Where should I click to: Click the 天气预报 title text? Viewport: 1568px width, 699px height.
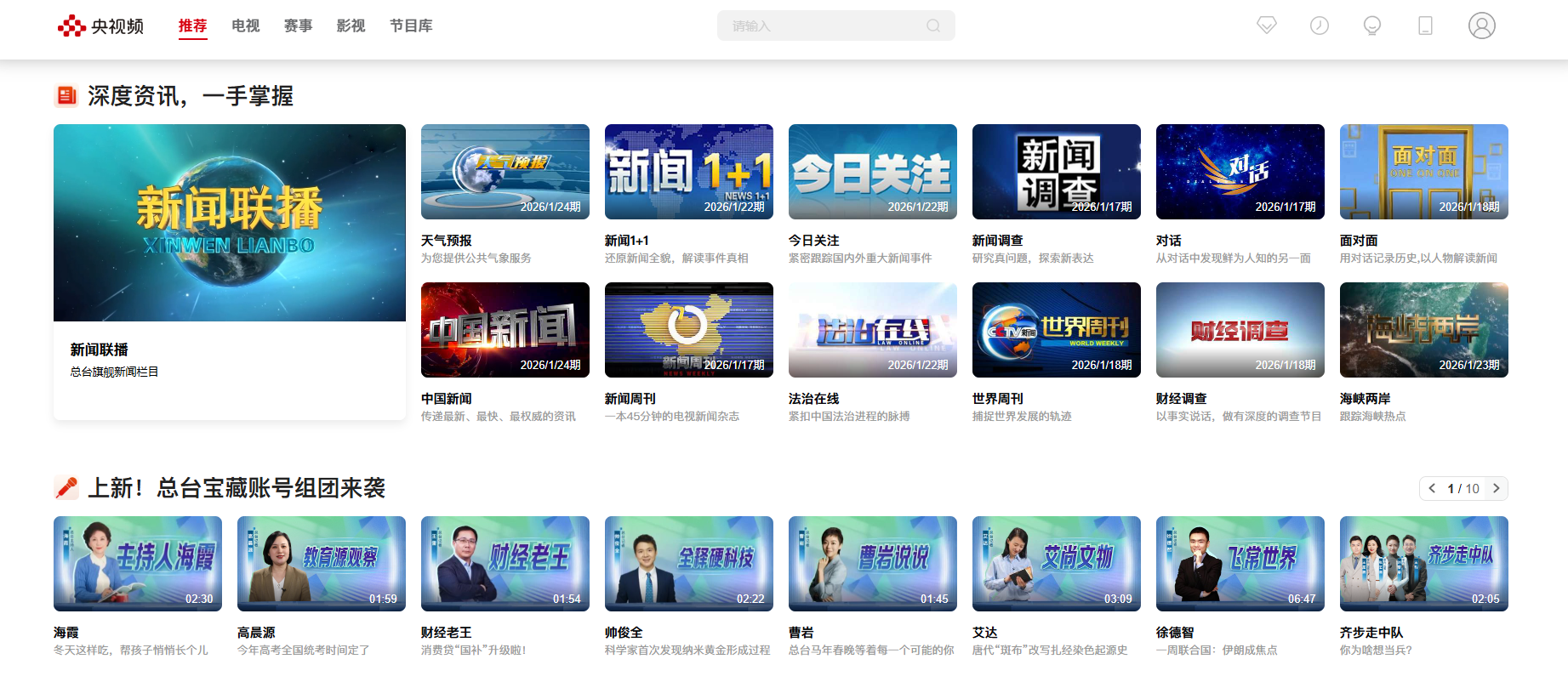click(x=447, y=241)
